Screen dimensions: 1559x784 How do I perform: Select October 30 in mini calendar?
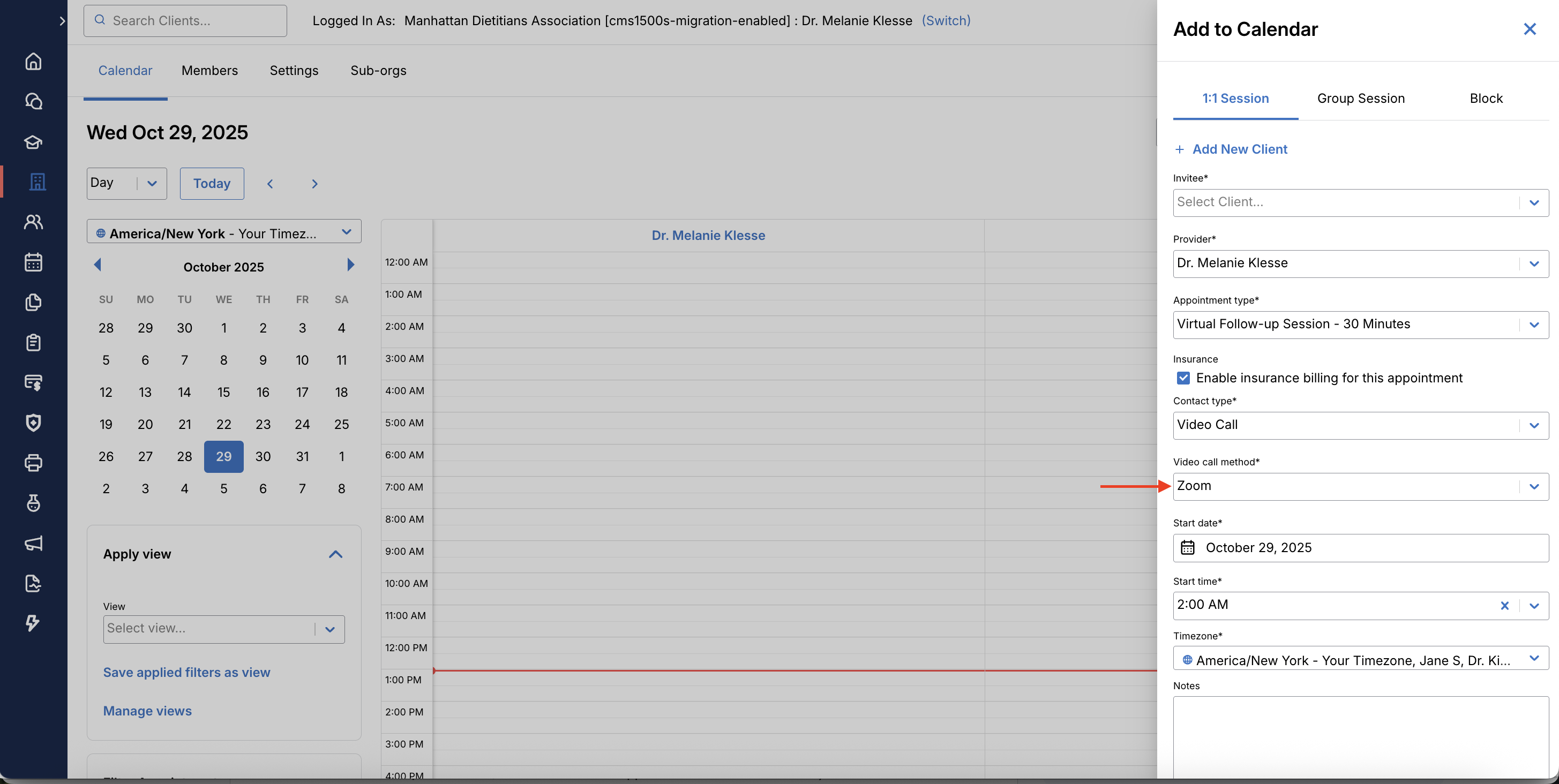pos(263,457)
